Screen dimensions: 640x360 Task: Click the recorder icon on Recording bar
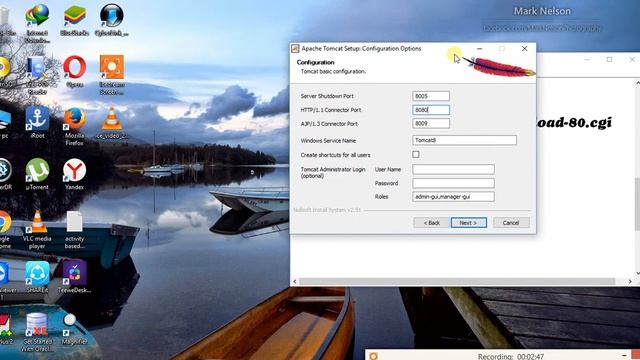point(373,356)
